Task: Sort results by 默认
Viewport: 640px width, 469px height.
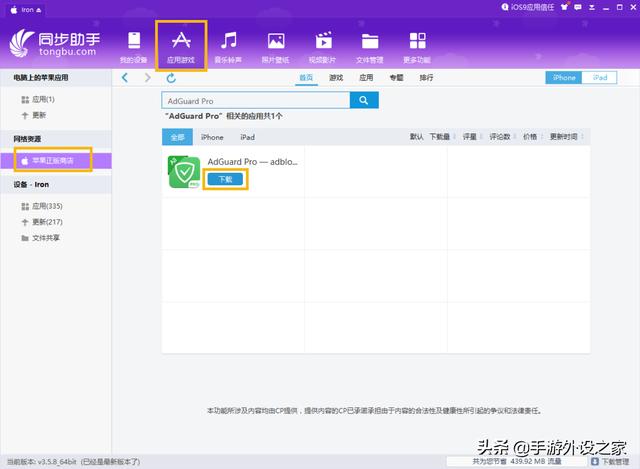Action: click(416, 137)
